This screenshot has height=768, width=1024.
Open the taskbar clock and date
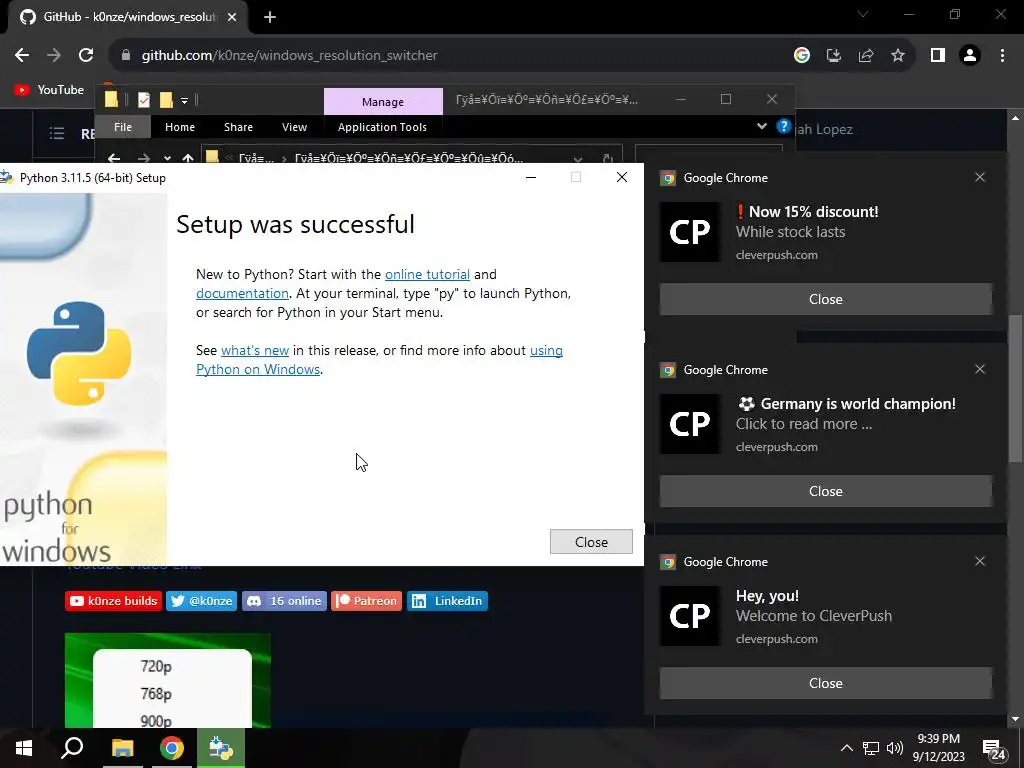click(x=938, y=748)
